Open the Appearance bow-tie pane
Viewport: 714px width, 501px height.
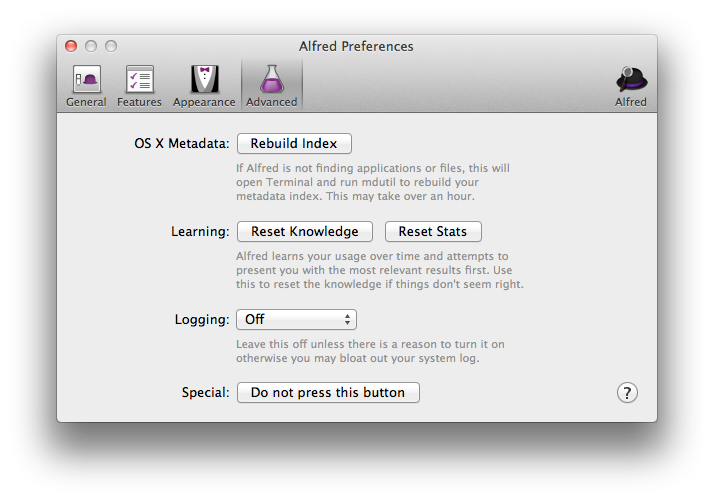(x=204, y=86)
